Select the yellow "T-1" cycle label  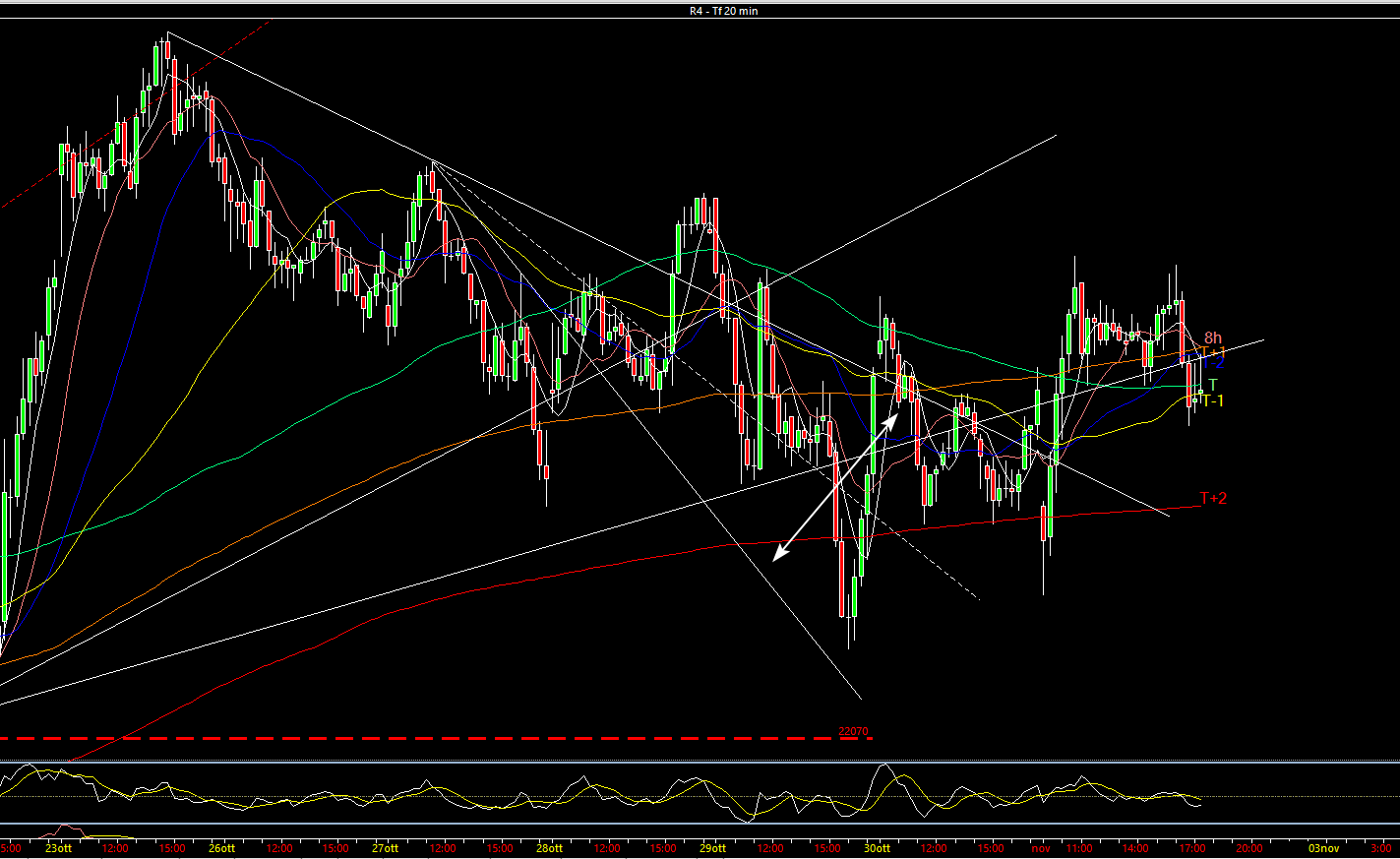[x=1213, y=400]
